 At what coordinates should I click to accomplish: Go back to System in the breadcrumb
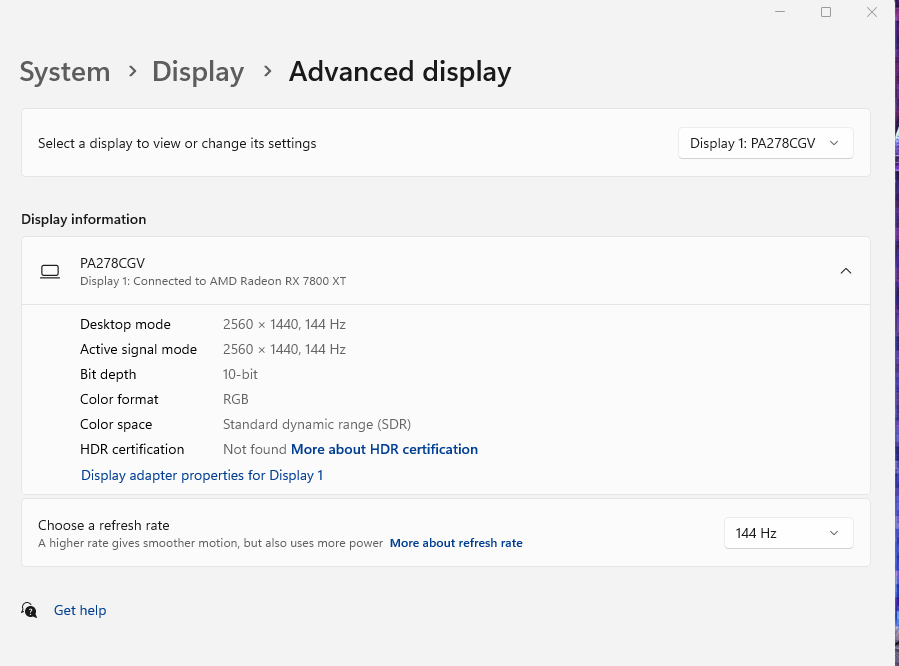click(x=65, y=72)
